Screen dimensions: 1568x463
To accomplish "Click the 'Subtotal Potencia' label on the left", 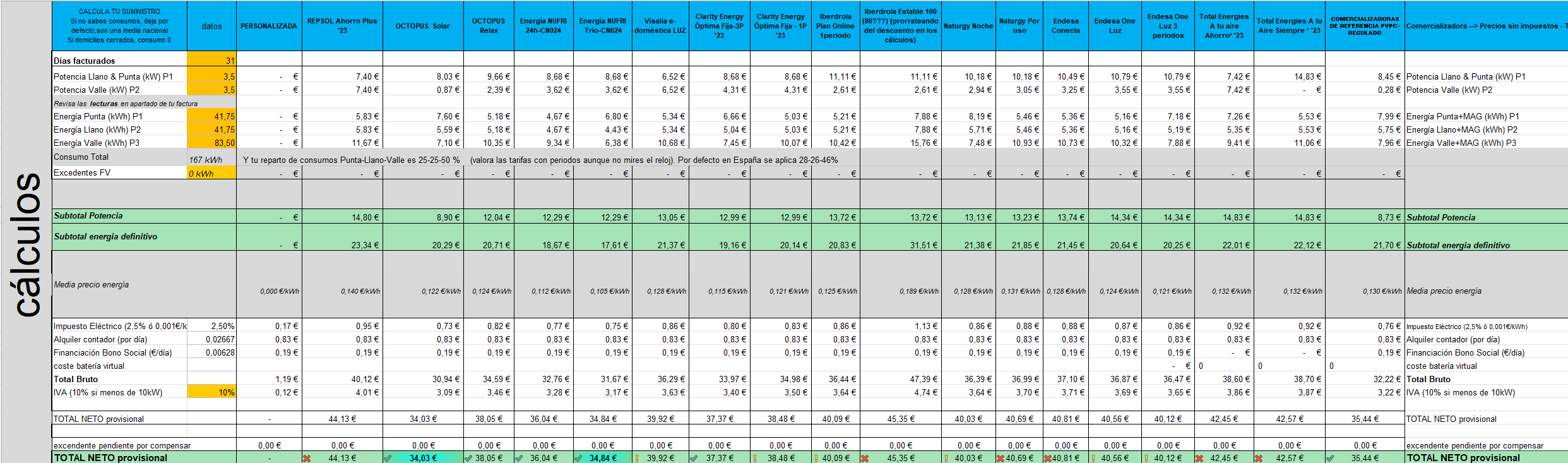I will pyautogui.click(x=88, y=216).
